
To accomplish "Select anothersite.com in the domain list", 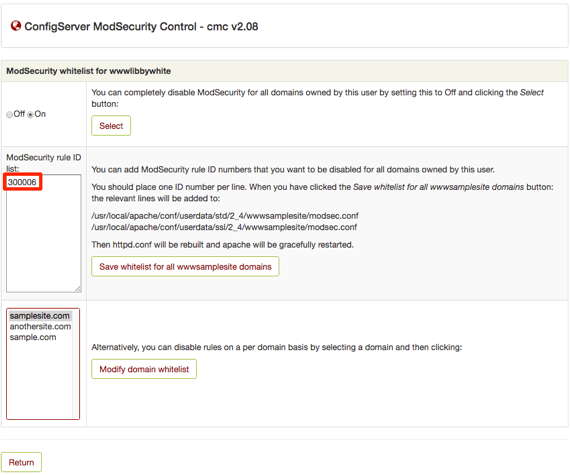I will pos(40,326).
